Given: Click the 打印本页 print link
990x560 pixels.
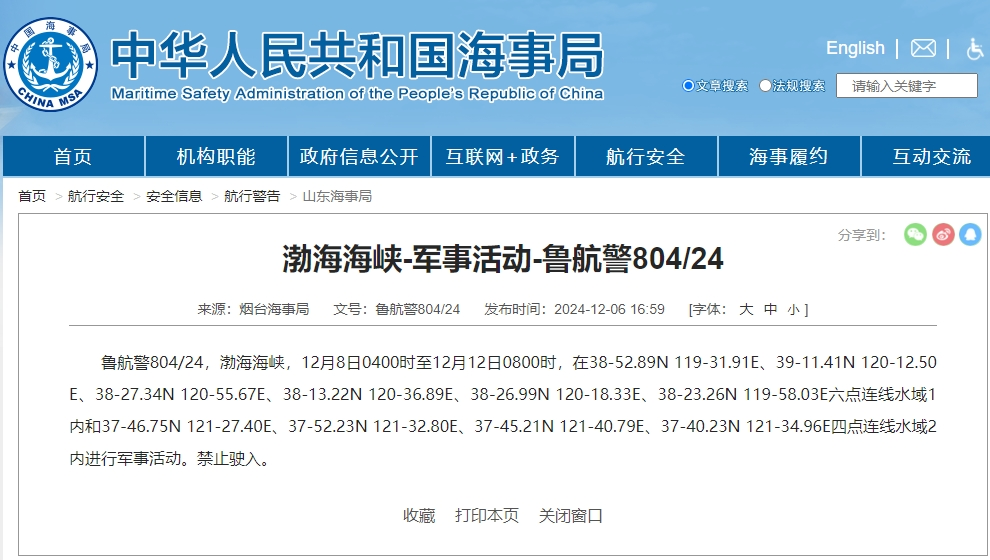Looking at the screenshot, I should tap(487, 516).
